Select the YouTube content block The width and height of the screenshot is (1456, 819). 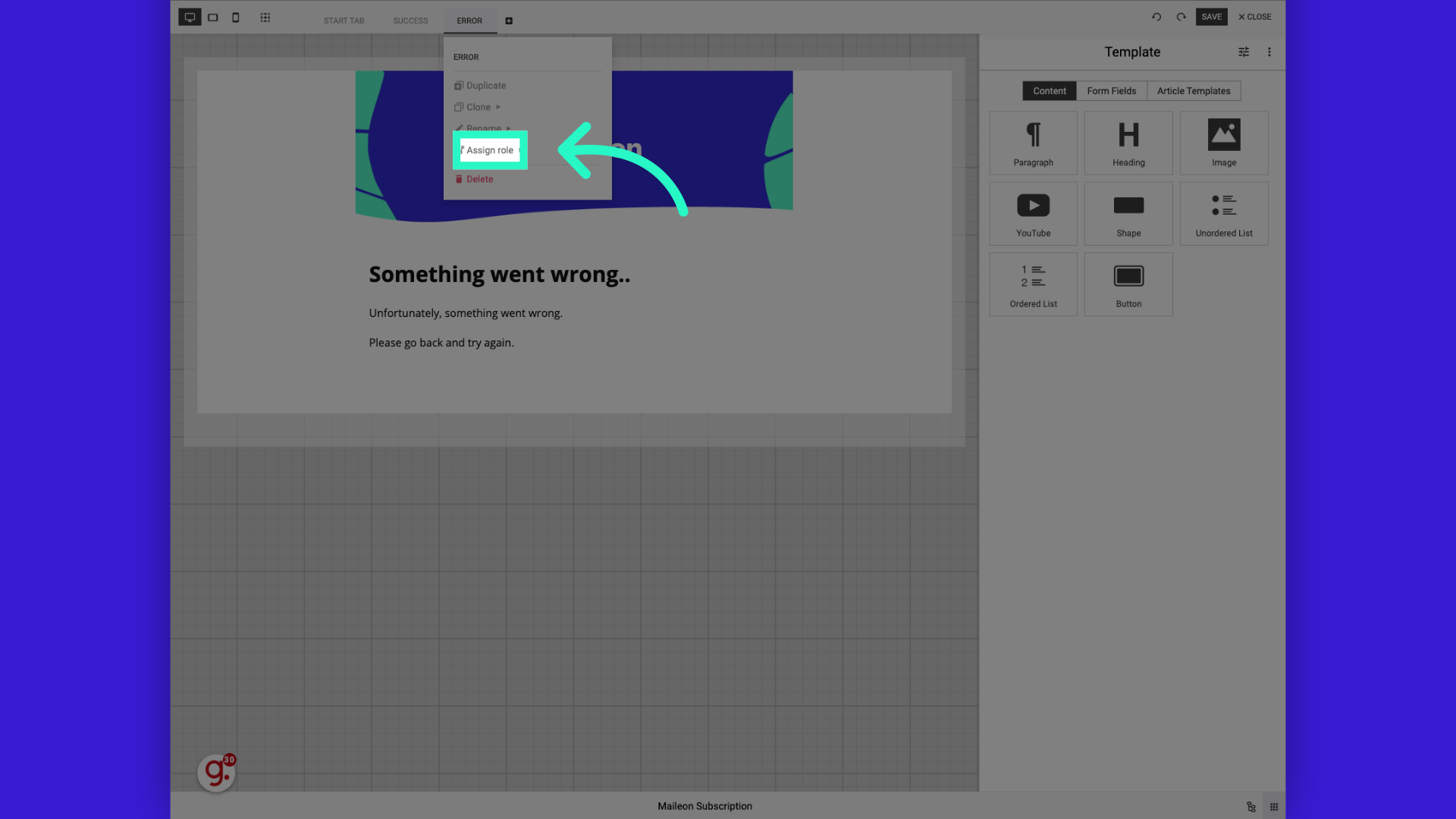(x=1033, y=213)
